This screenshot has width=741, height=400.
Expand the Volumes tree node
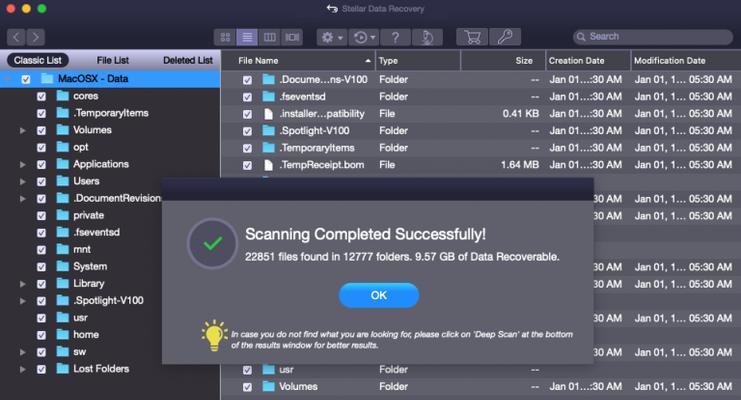(22, 130)
